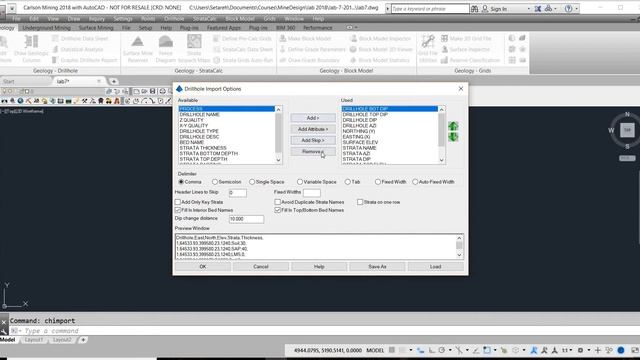Click Define Pre-Calc Grids ribbon icon

tap(217, 38)
